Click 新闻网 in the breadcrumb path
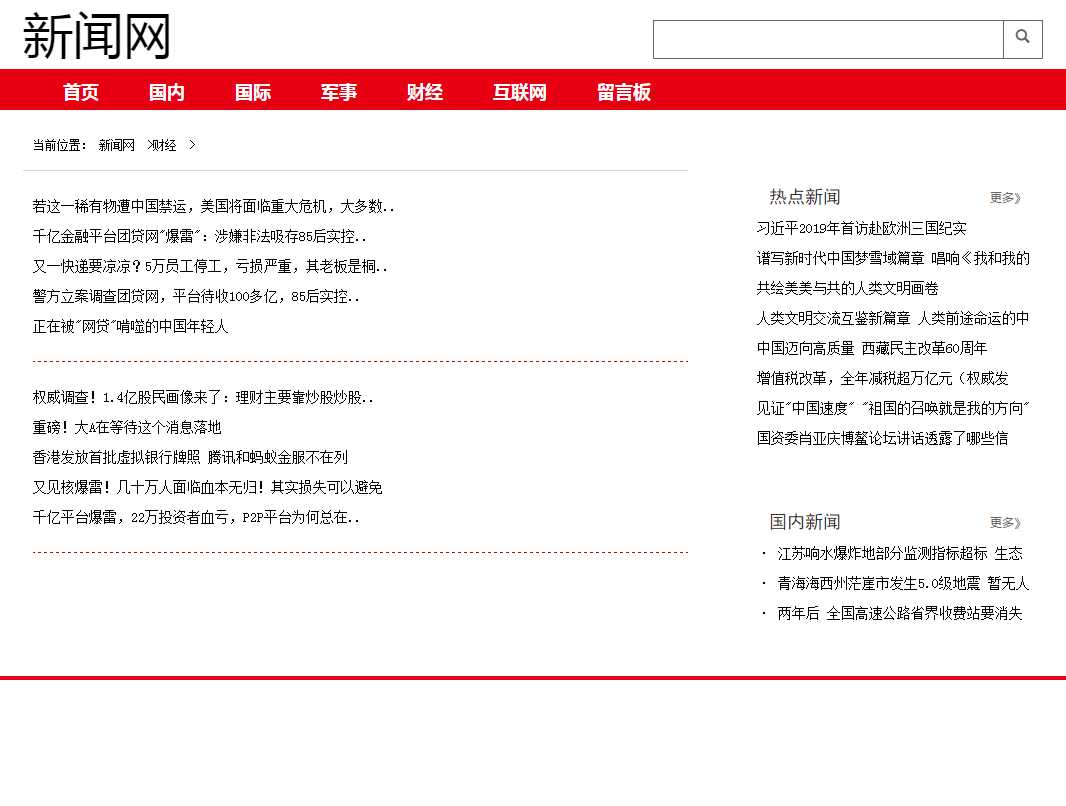Image resolution: width=1066 pixels, height=806 pixels. pyautogui.click(x=116, y=146)
